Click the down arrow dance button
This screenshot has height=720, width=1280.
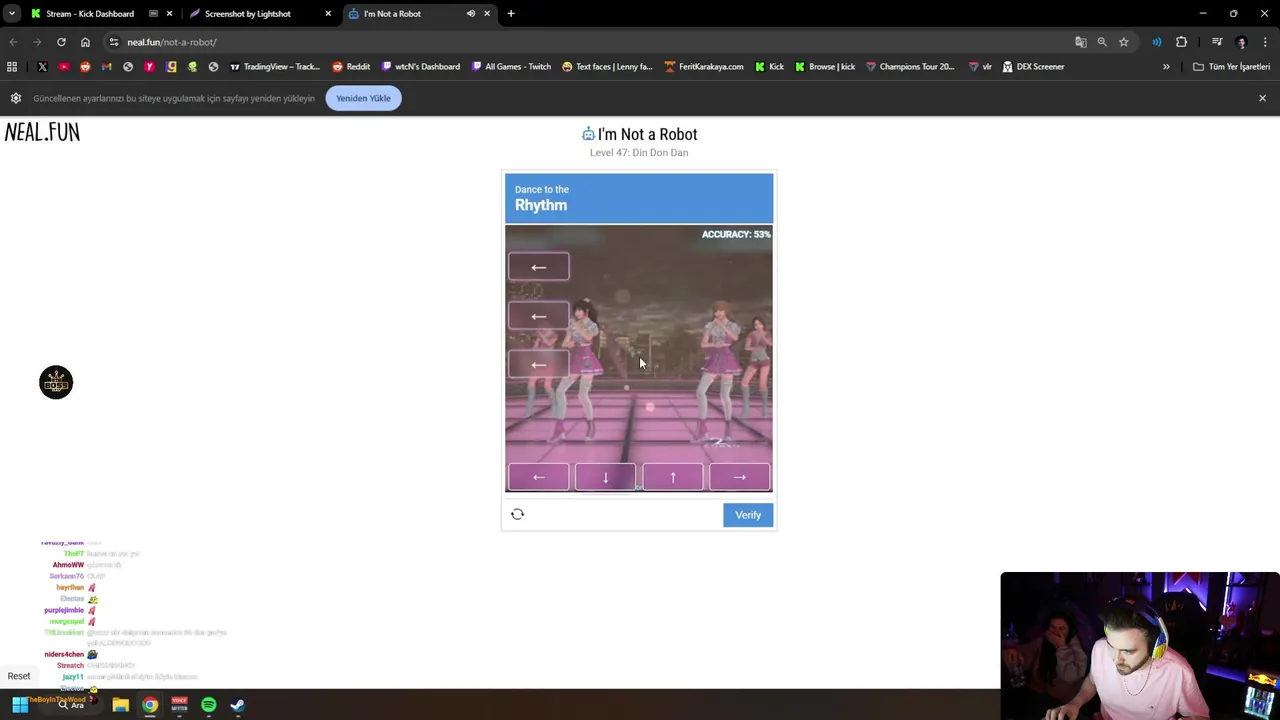[x=605, y=477]
